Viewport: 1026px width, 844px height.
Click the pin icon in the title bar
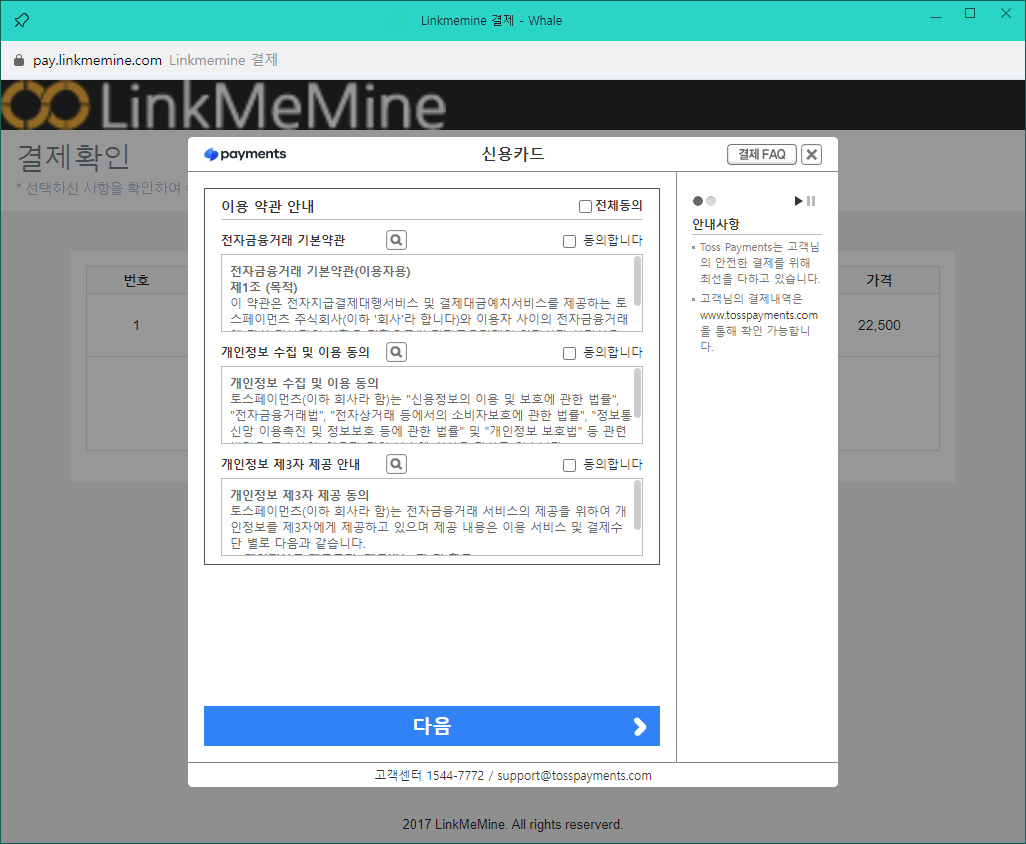pos(22,20)
